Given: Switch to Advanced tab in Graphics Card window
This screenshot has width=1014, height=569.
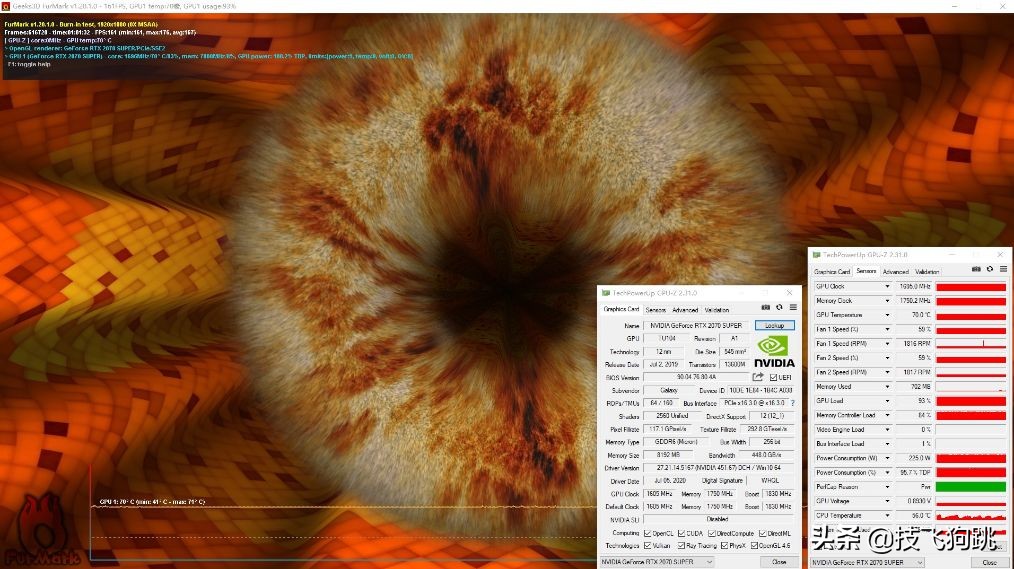Looking at the screenshot, I should [685, 310].
